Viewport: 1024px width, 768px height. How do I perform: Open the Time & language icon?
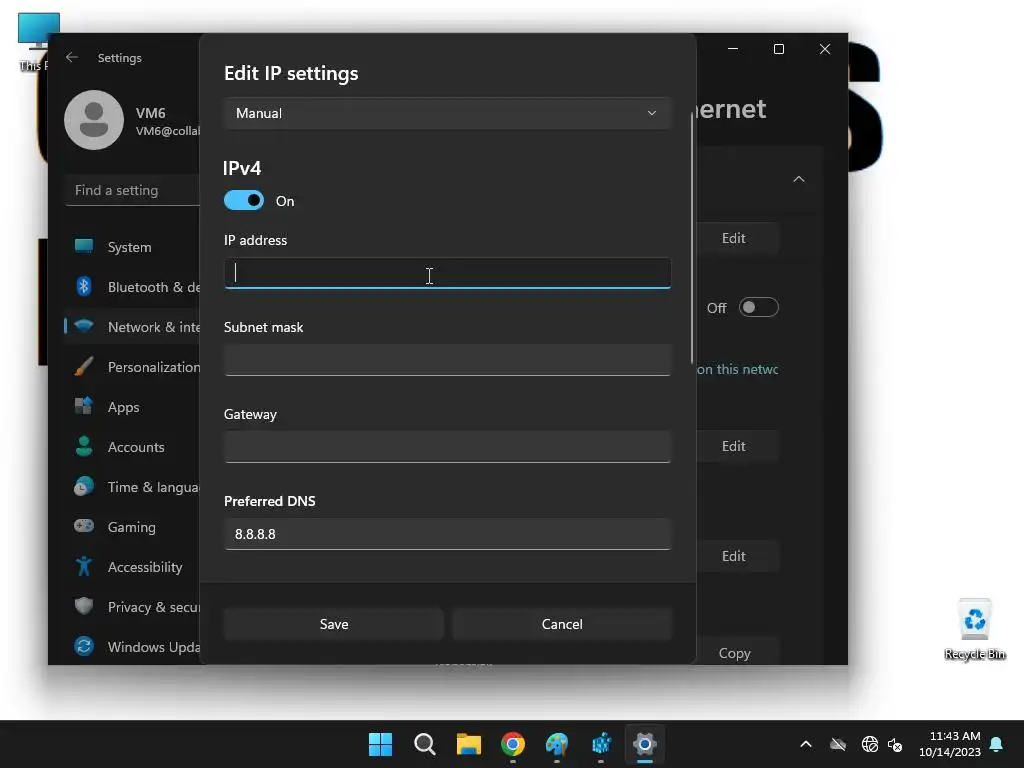point(84,487)
